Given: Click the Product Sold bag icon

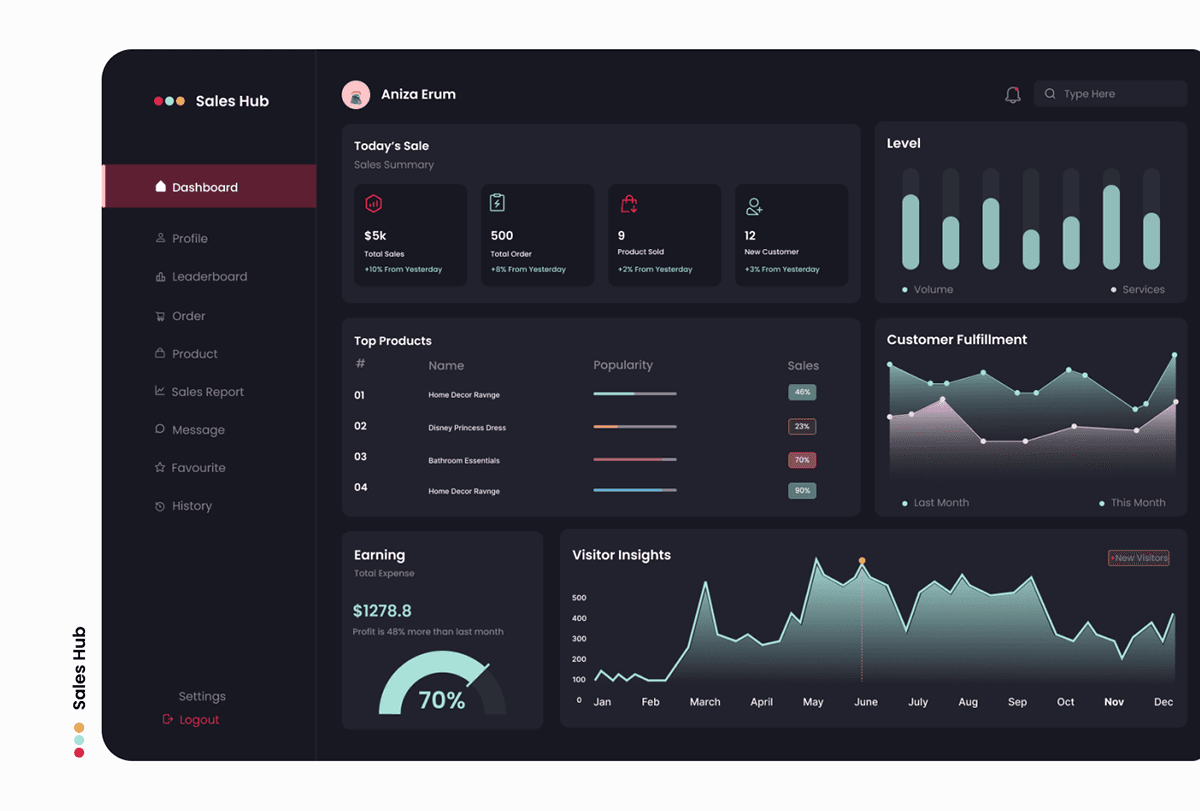Looking at the screenshot, I should (629, 203).
